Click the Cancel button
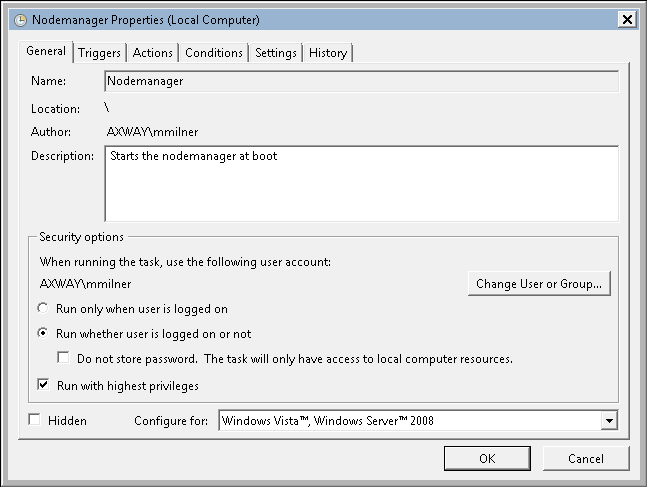The image size is (647, 487). 586,459
